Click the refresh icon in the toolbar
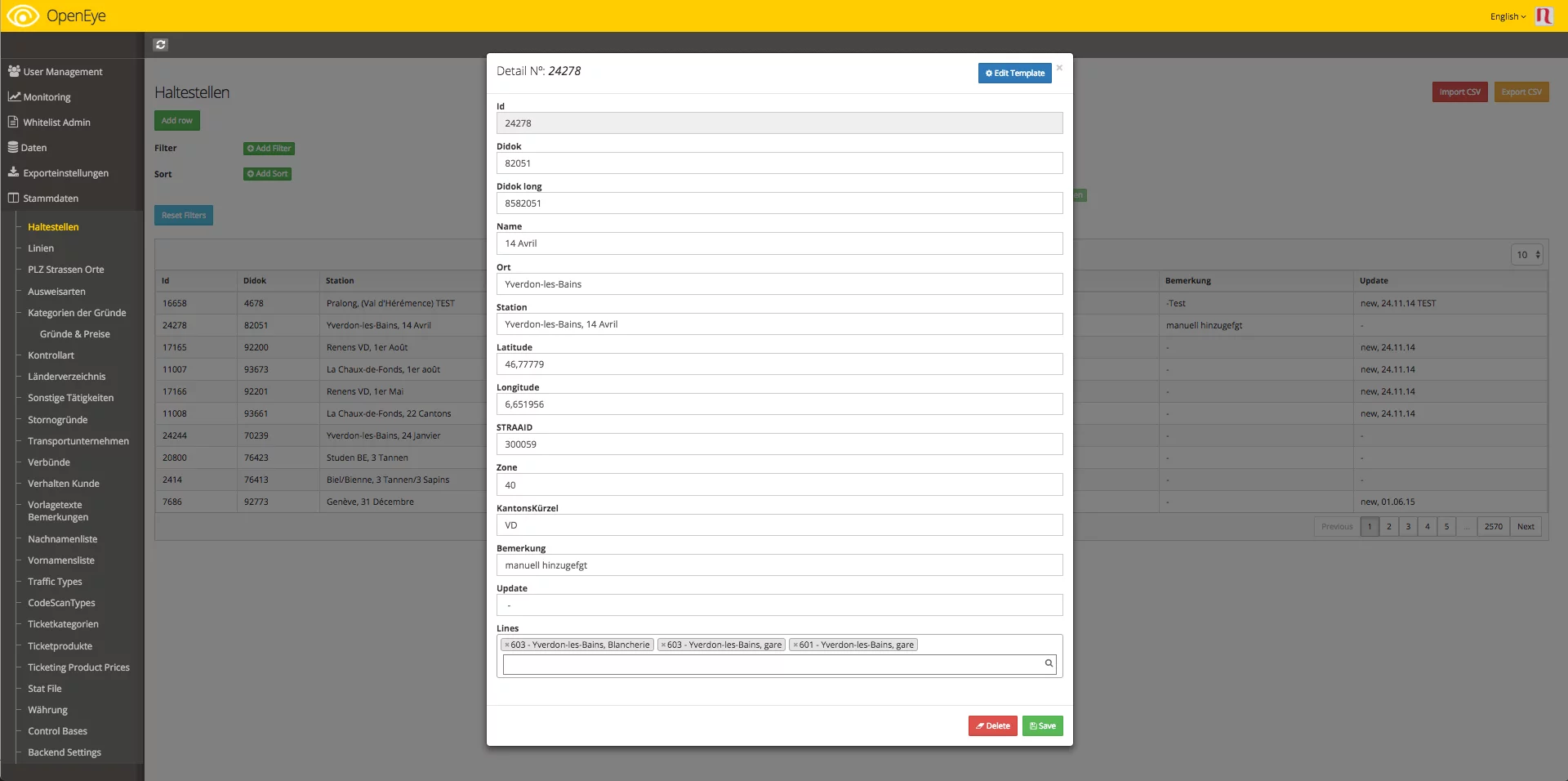This screenshot has width=1568, height=781. (x=161, y=45)
